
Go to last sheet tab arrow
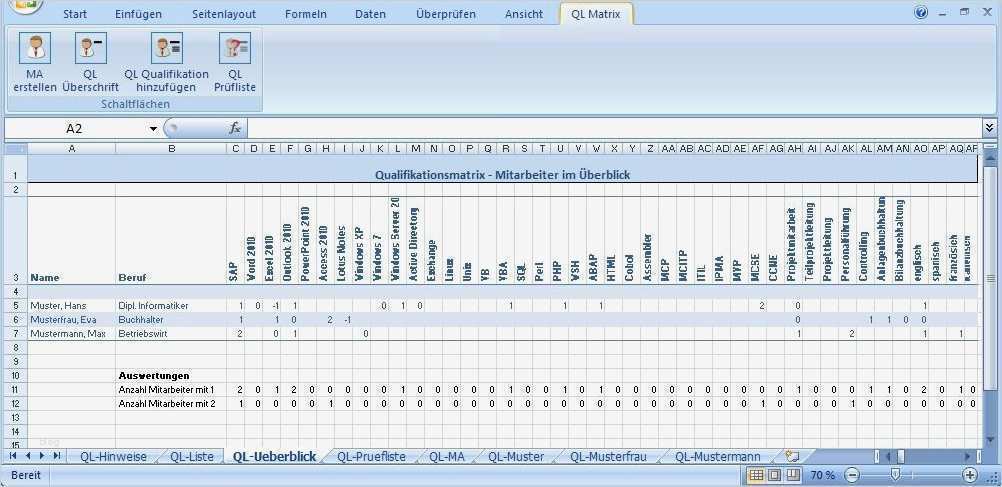tap(57, 456)
